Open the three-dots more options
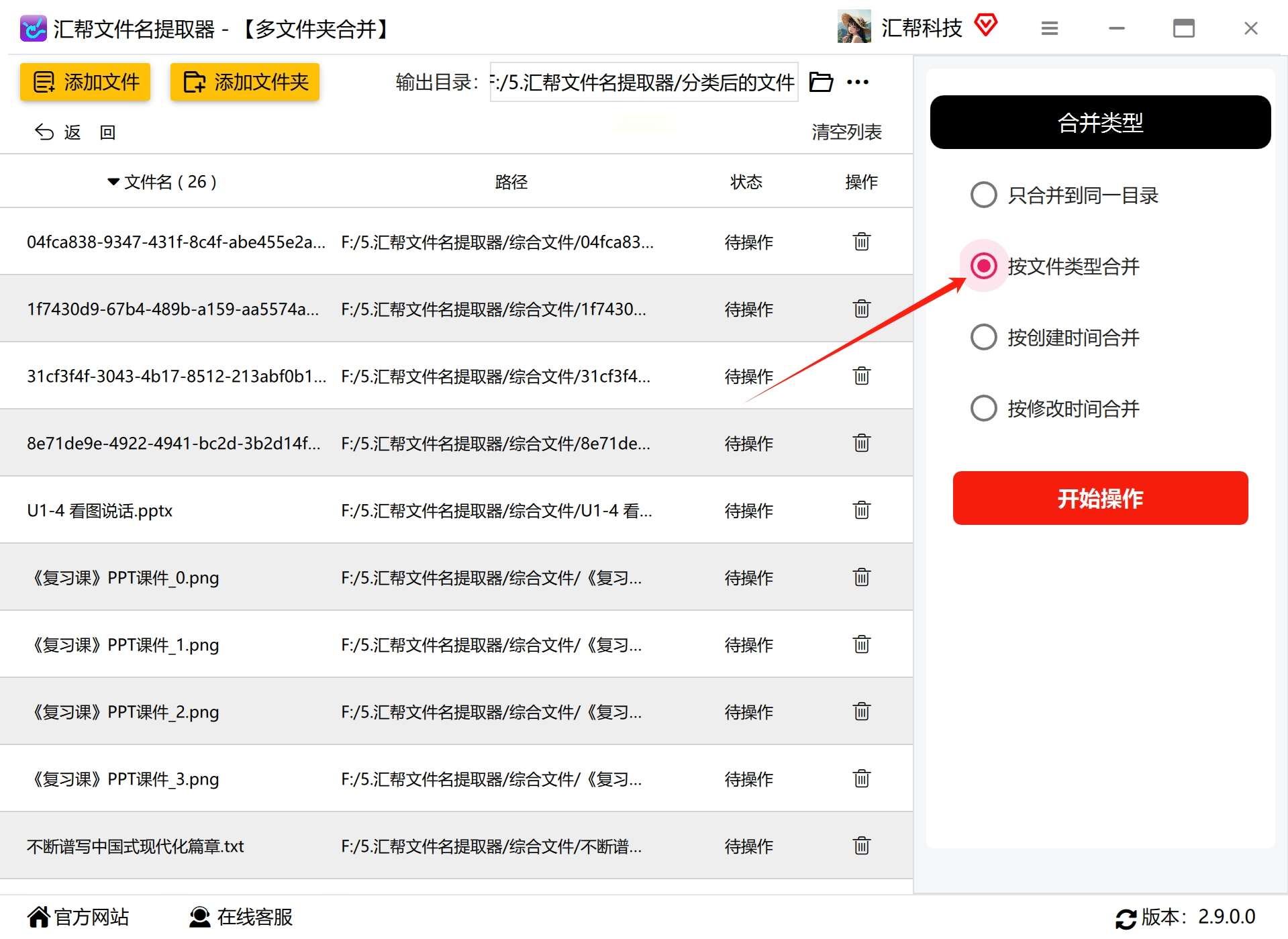 pyautogui.click(x=858, y=82)
